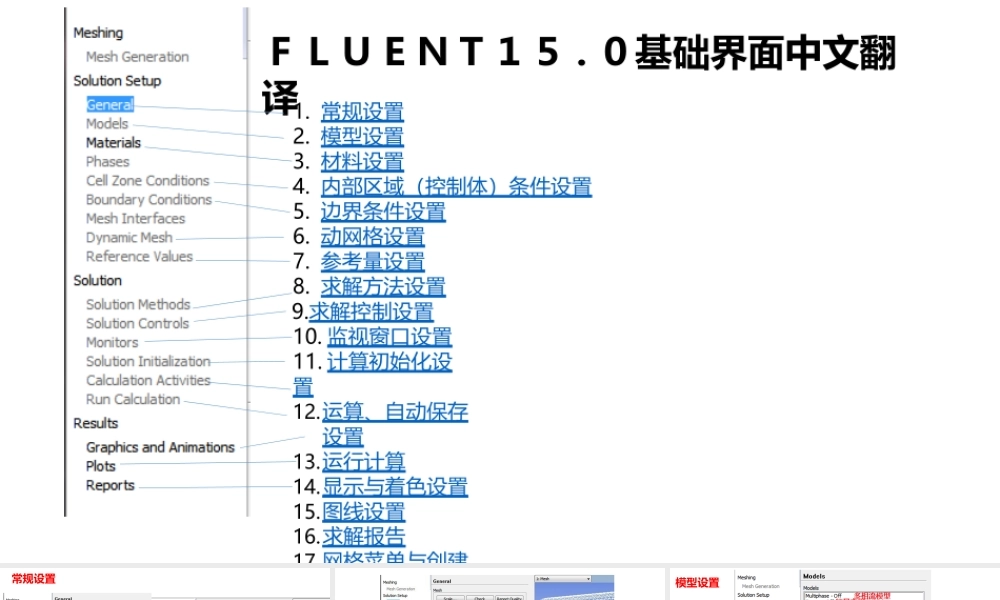Select Boundary Conditions tree item
The image size is (1000, 600).
tap(149, 200)
